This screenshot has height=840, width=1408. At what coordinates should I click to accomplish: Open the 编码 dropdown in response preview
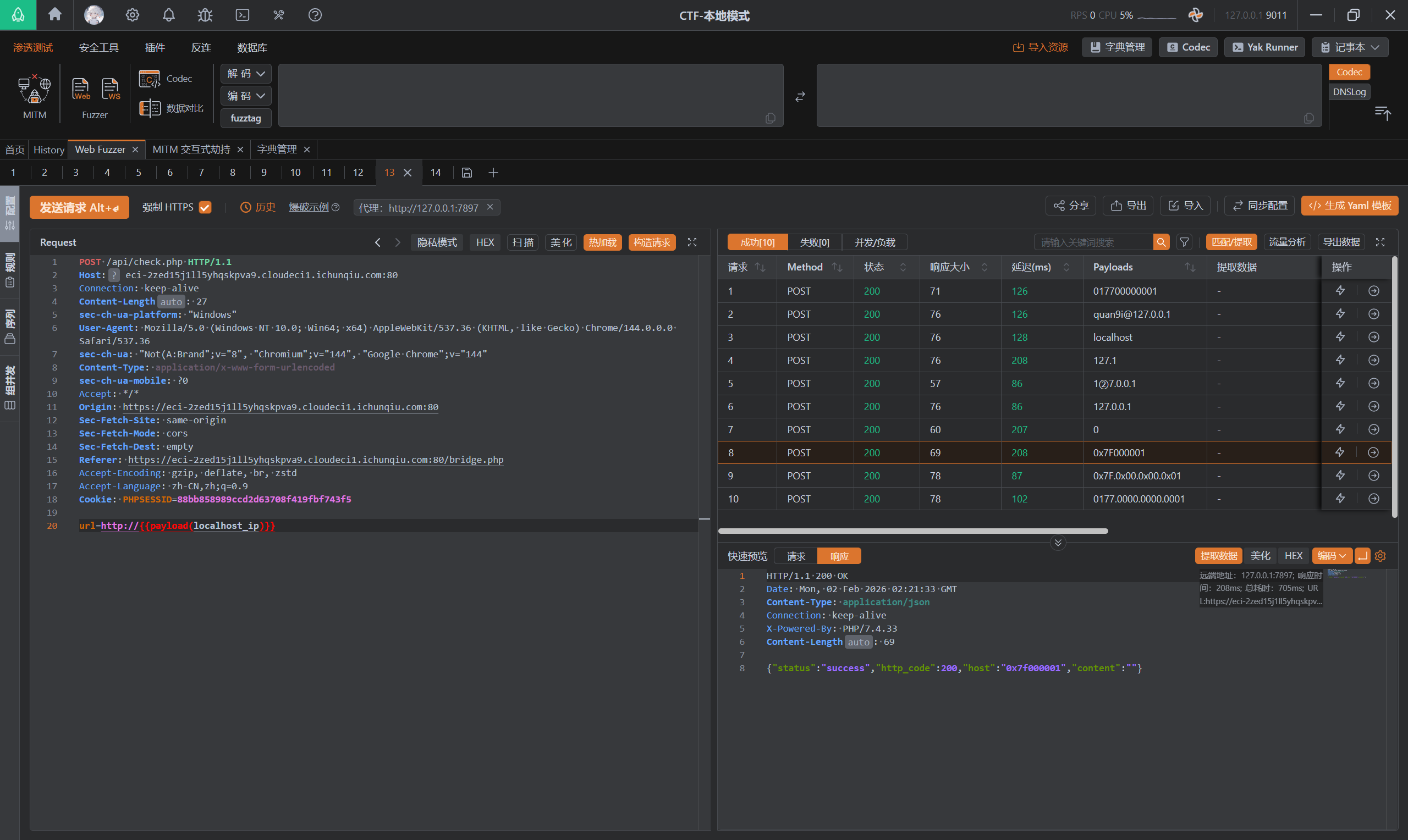point(1332,556)
